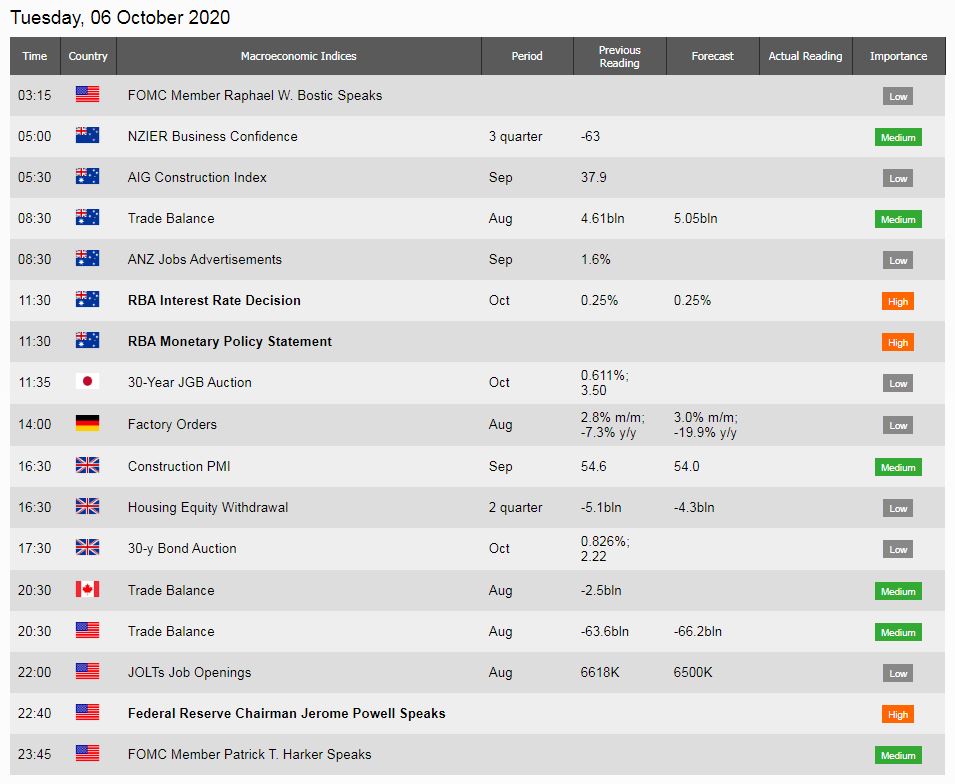Image resolution: width=955 pixels, height=784 pixels.
Task: Click the UK flag beside Construction PMI
Action: pyautogui.click(x=87, y=465)
